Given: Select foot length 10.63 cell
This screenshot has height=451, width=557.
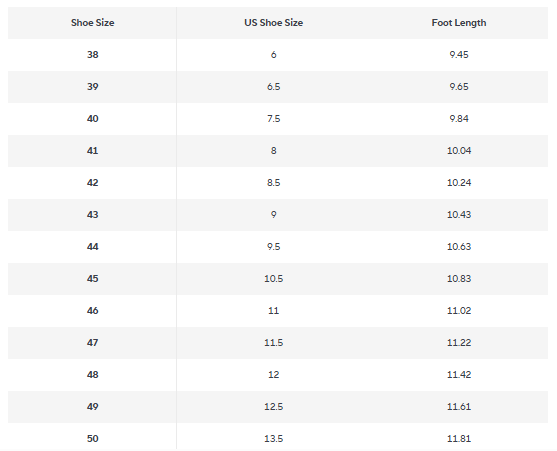Looking at the screenshot, I should click(x=459, y=247).
